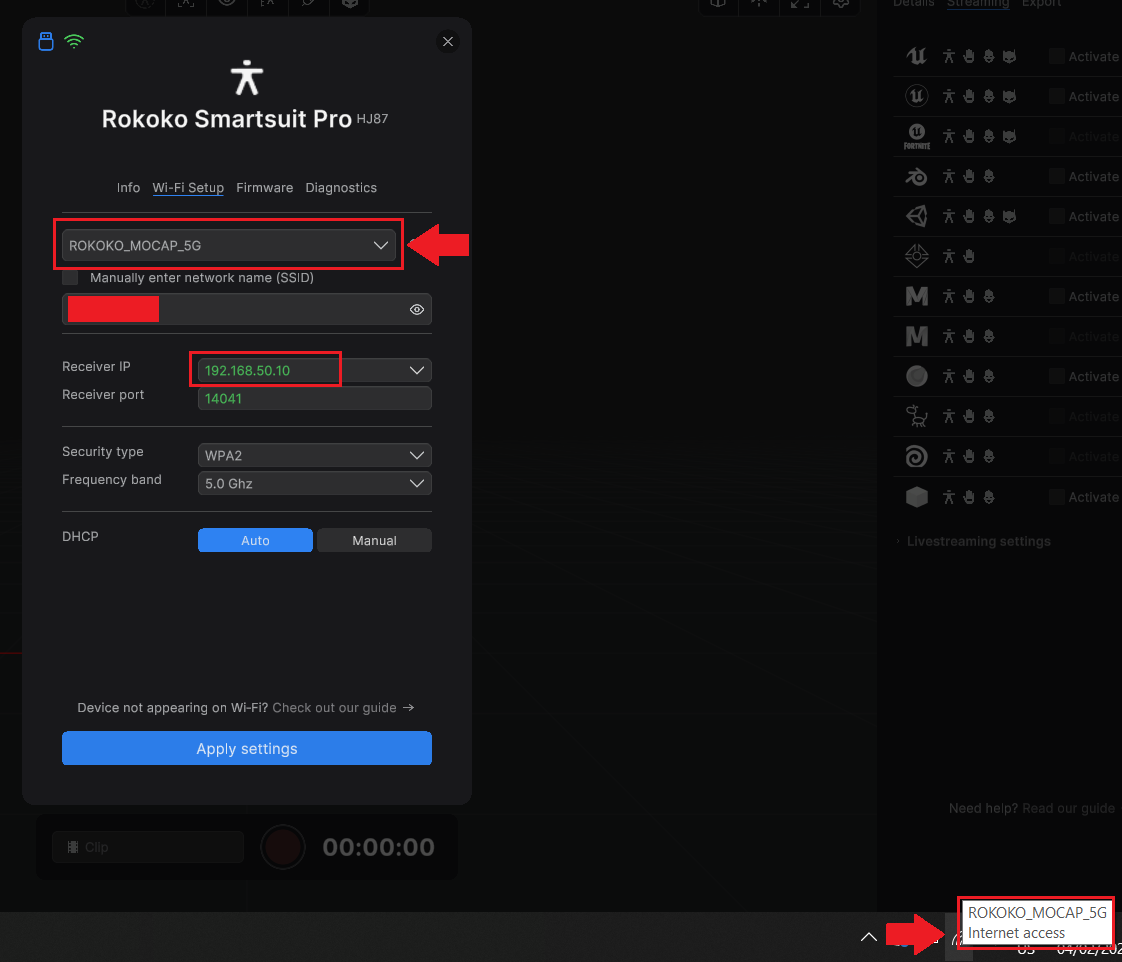Viewport: 1122px width, 962px height.
Task: Click the USB connection icon in dialog
Action: coord(46,41)
